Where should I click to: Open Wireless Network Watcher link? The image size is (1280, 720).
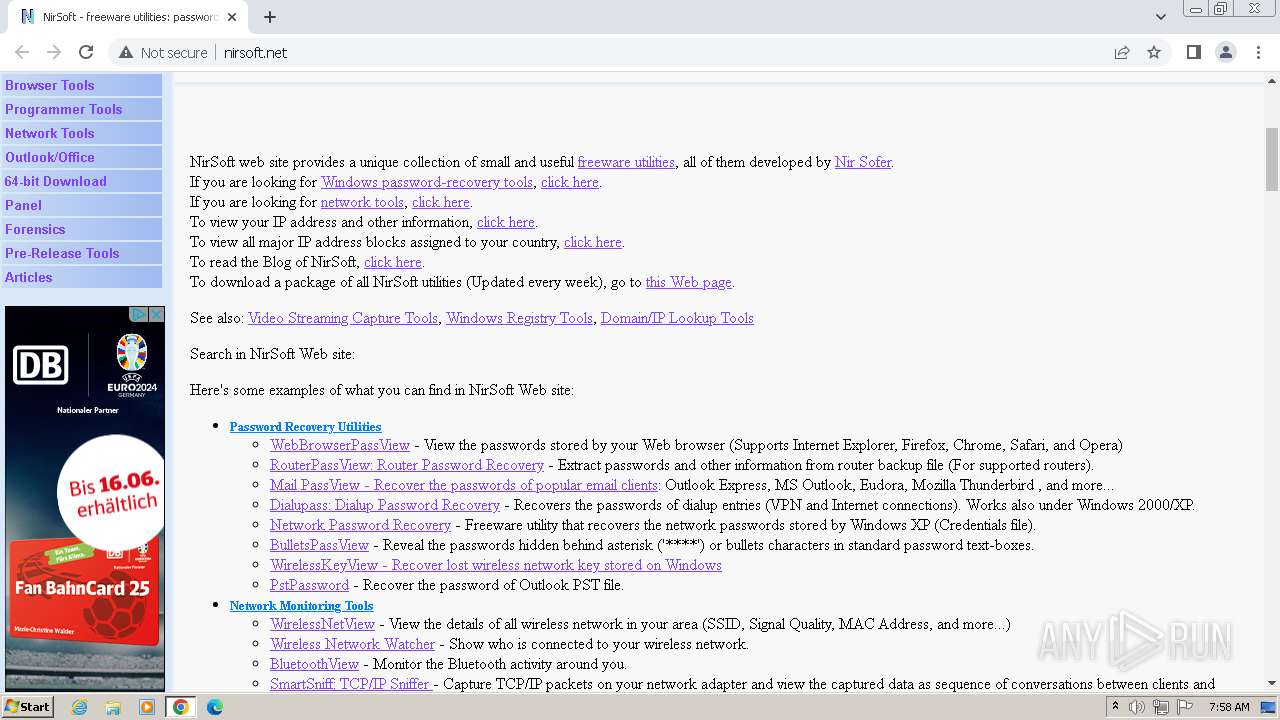click(x=352, y=644)
